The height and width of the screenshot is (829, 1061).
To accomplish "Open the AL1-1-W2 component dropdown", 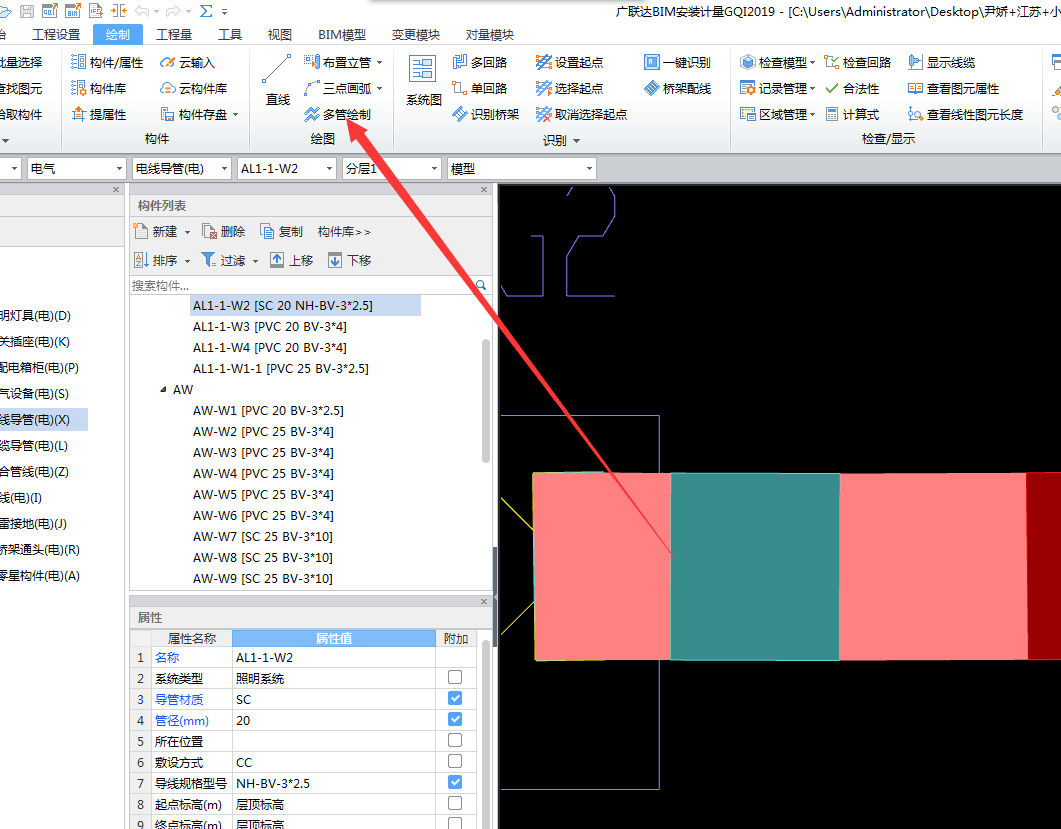I will pyautogui.click(x=287, y=169).
